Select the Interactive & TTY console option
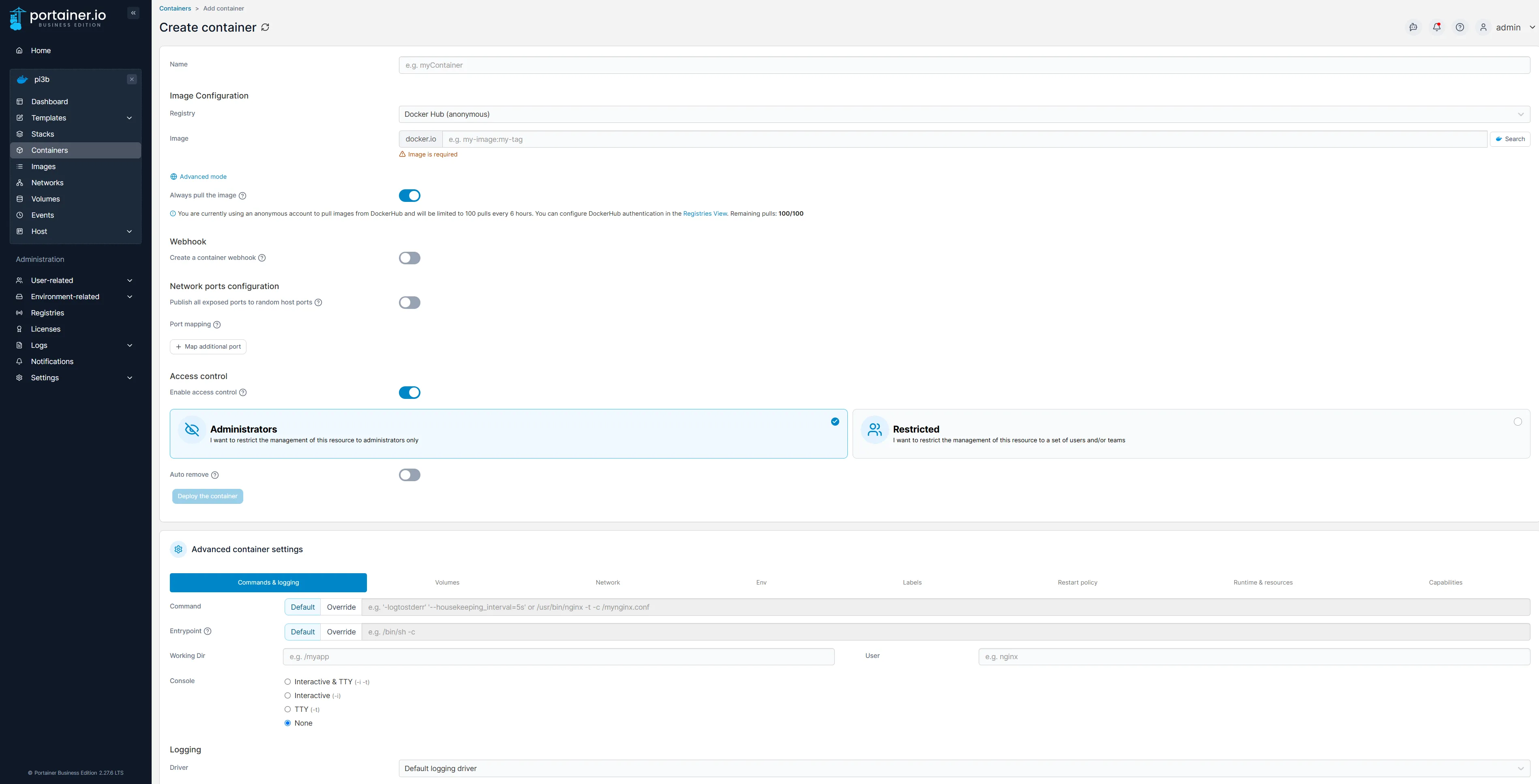The width and height of the screenshot is (1539, 784). [x=288, y=682]
